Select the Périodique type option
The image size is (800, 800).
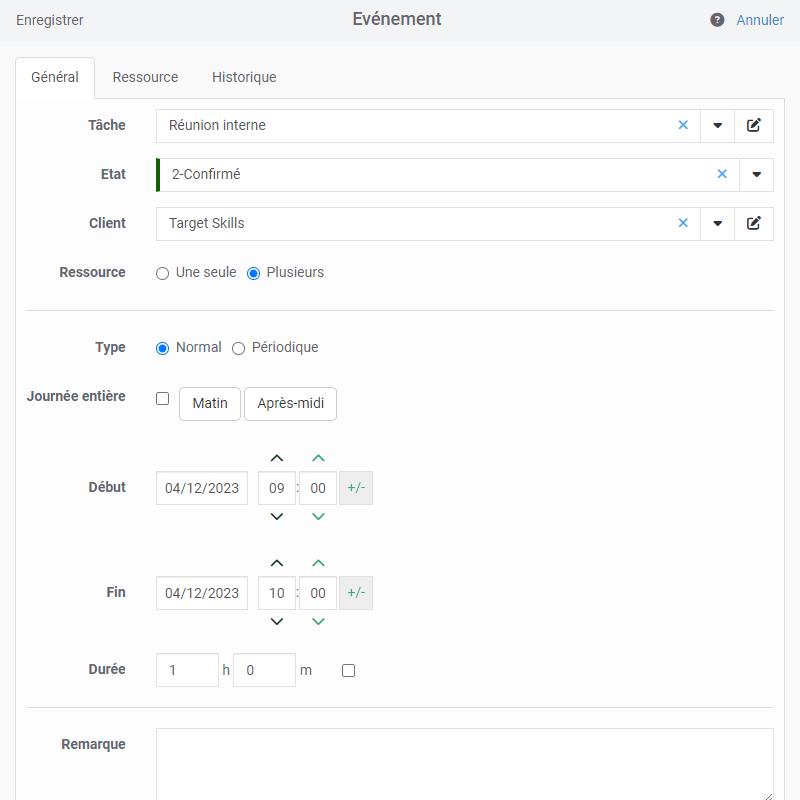click(x=238, y=348)
